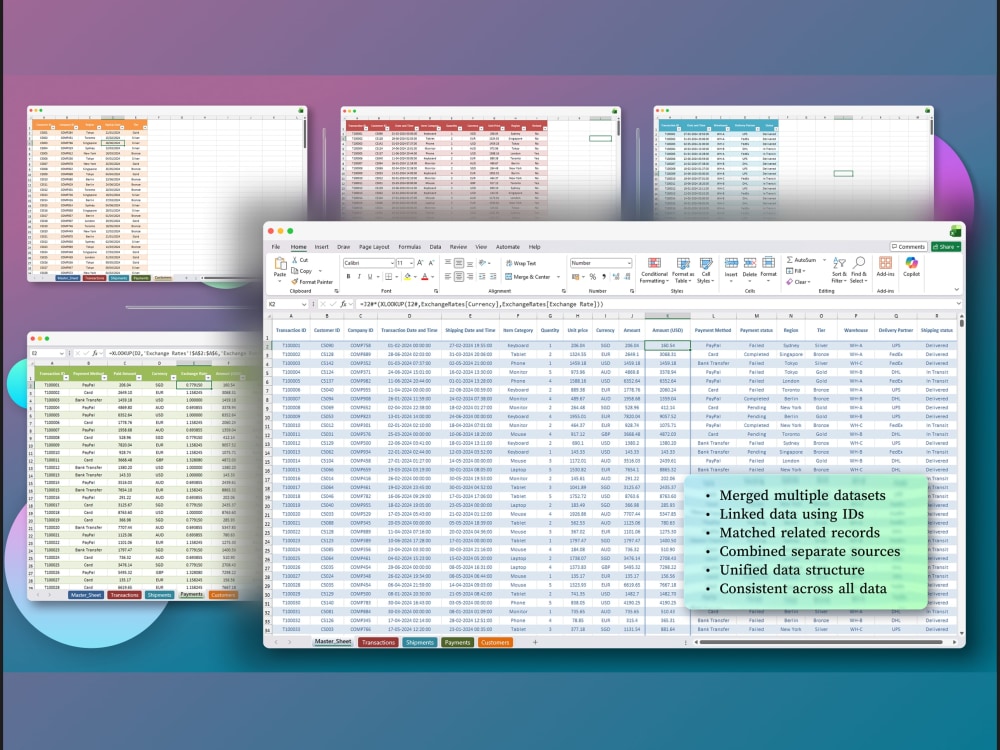The image size is (1000, 750).
Task: Switch to the Data ribbon tab
Action: [435, 247]
